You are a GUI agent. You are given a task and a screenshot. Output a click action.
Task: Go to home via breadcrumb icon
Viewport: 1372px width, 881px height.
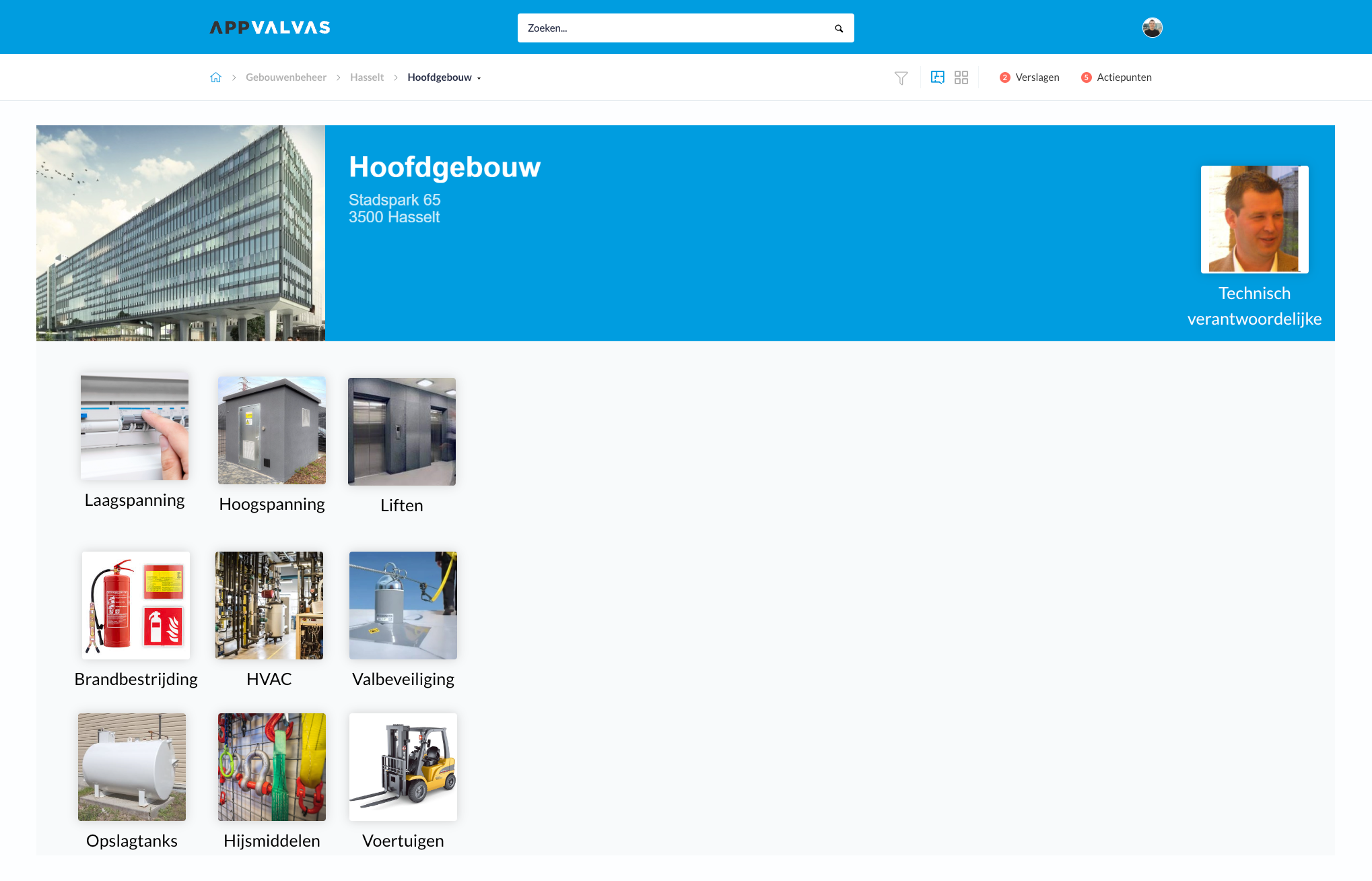coord(215,77)
